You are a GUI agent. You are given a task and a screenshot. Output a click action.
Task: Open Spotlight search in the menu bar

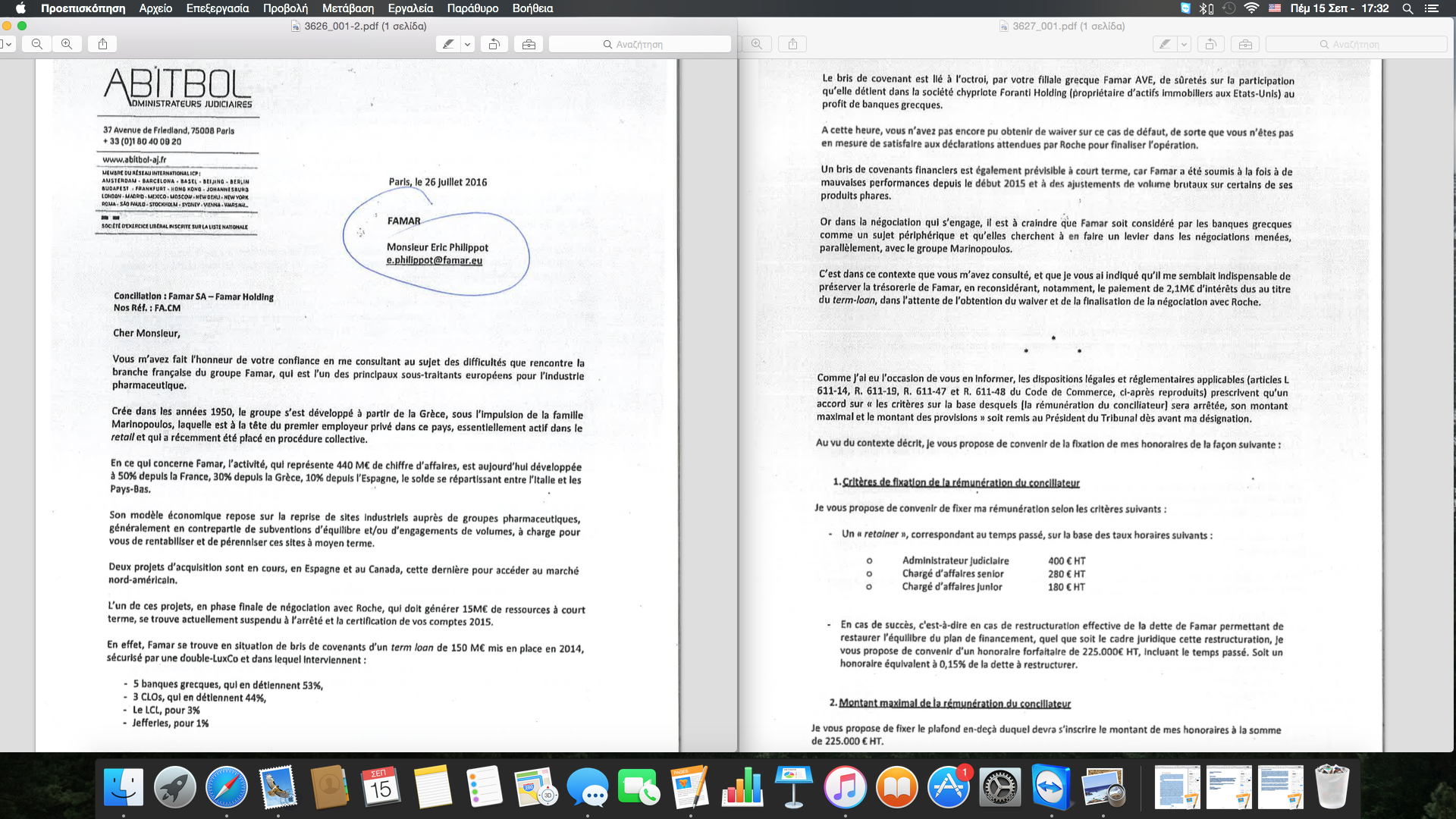click(x=1407, y=8)
